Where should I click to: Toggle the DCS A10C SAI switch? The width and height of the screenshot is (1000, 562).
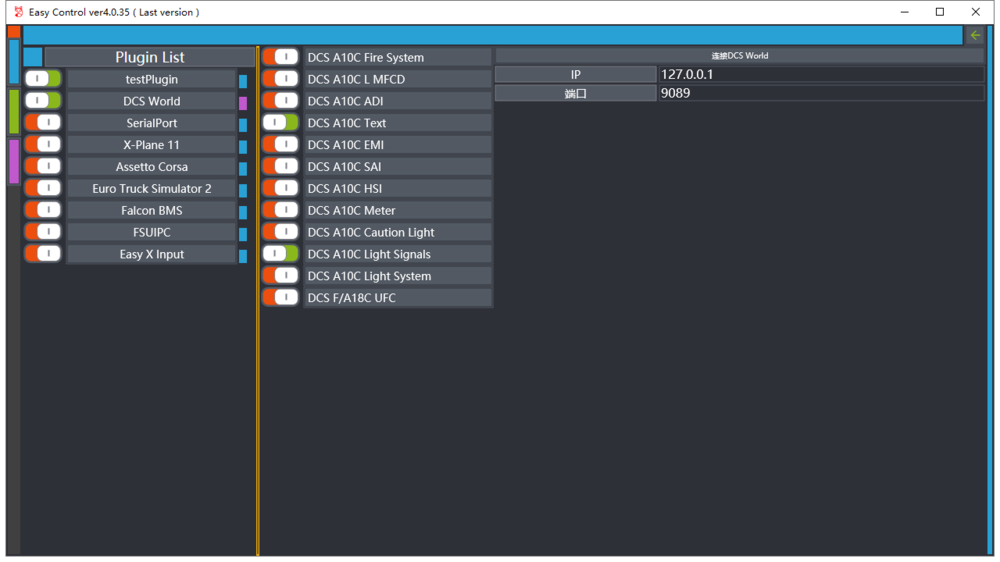pyautogui.click(x=281, y=166)
